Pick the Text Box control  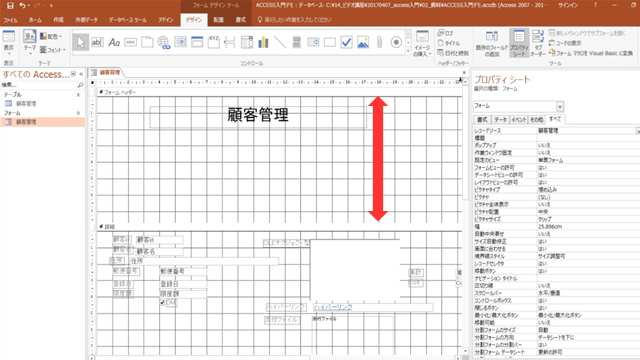97,42
